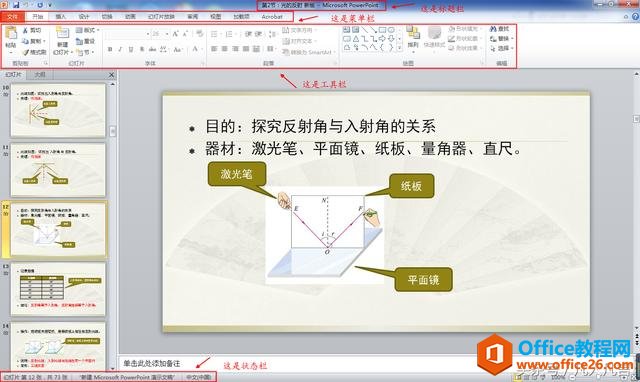Viewport: 640px width, 382px height.
Task: Select the Rectangle shape in shapes gallery
Action: [382, 30]
